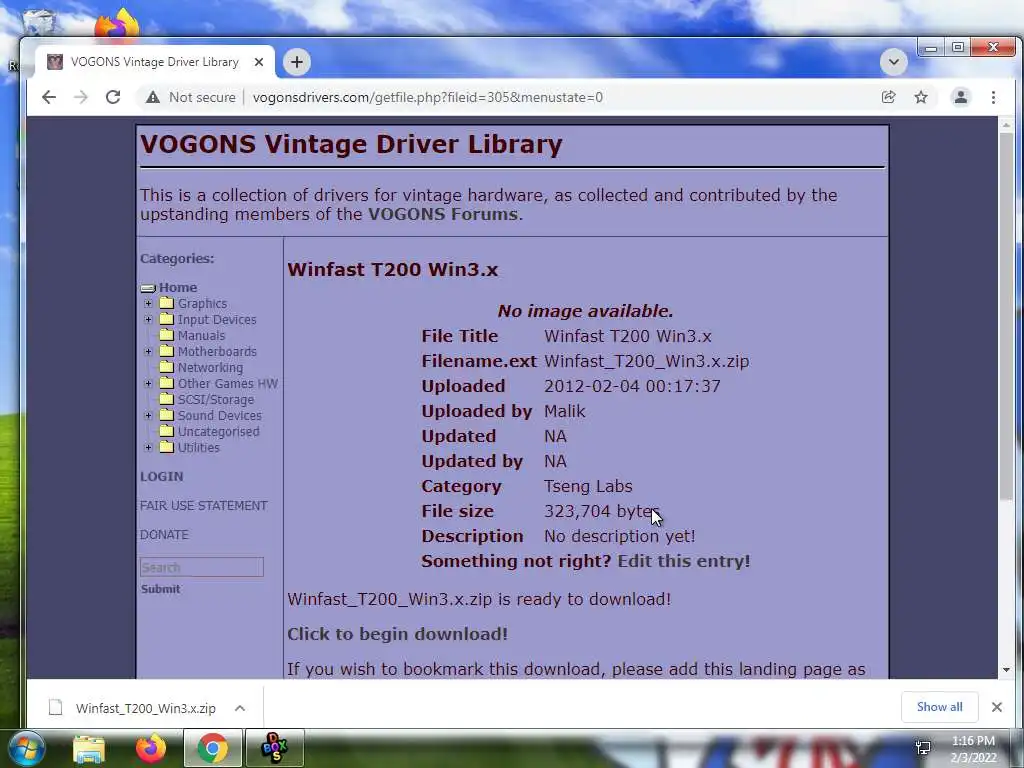Image resolution: width=1024 pixels, height=768 pixels.
Task: Expand the Input Devices category
Action: [148, 319]
